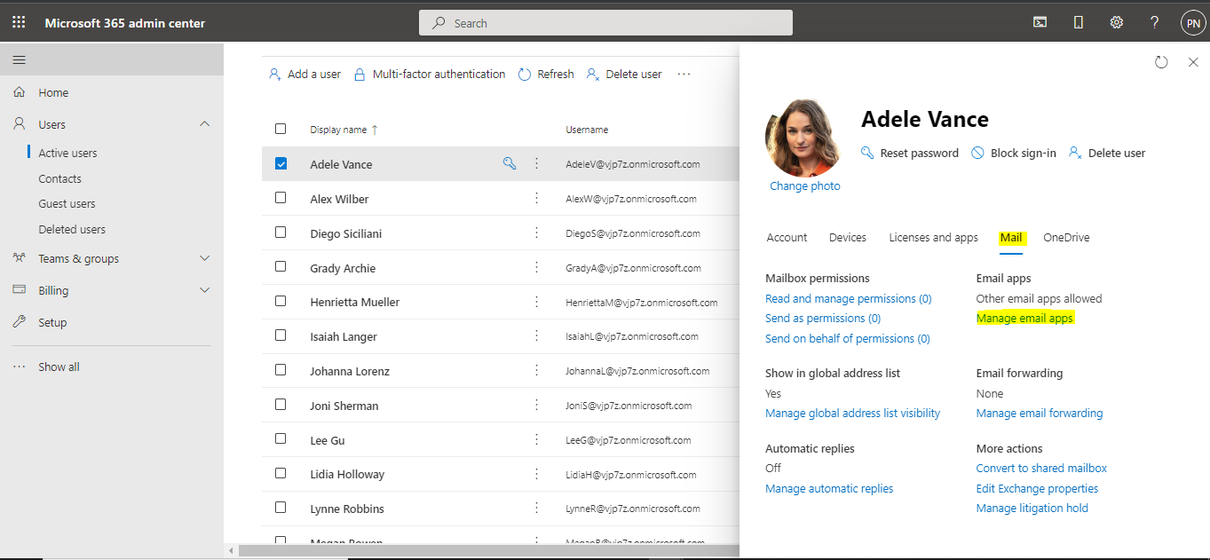The height and width of the screenshot is (560, 1210).
Task: Open Contacts in sidebar
Action: click(x=60, y=178)
